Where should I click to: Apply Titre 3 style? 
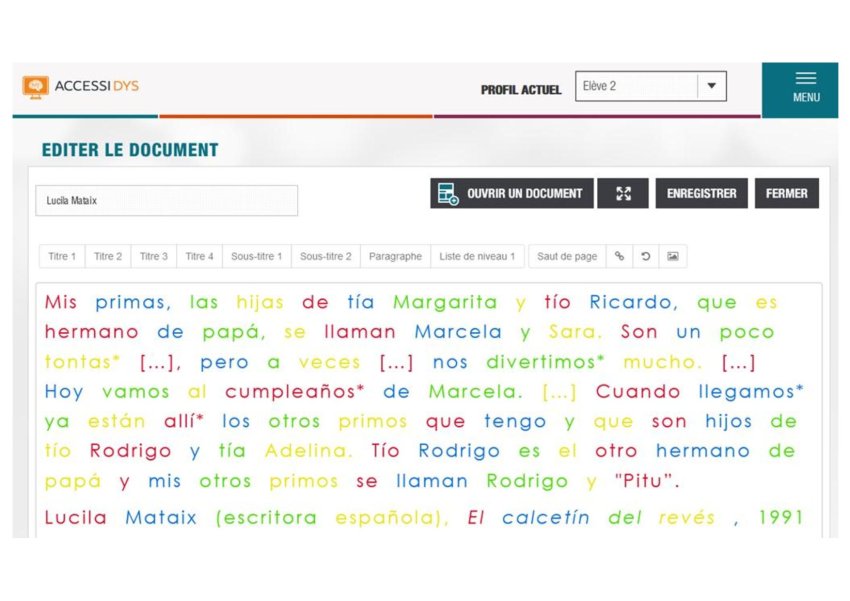[x=154, y=257]
